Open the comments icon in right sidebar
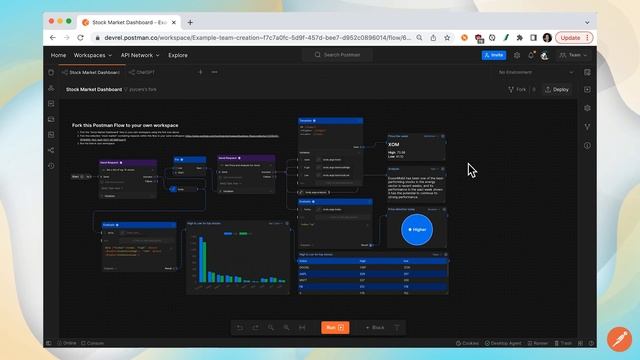Screen dimensions: 640x360 tap(587, 89)
